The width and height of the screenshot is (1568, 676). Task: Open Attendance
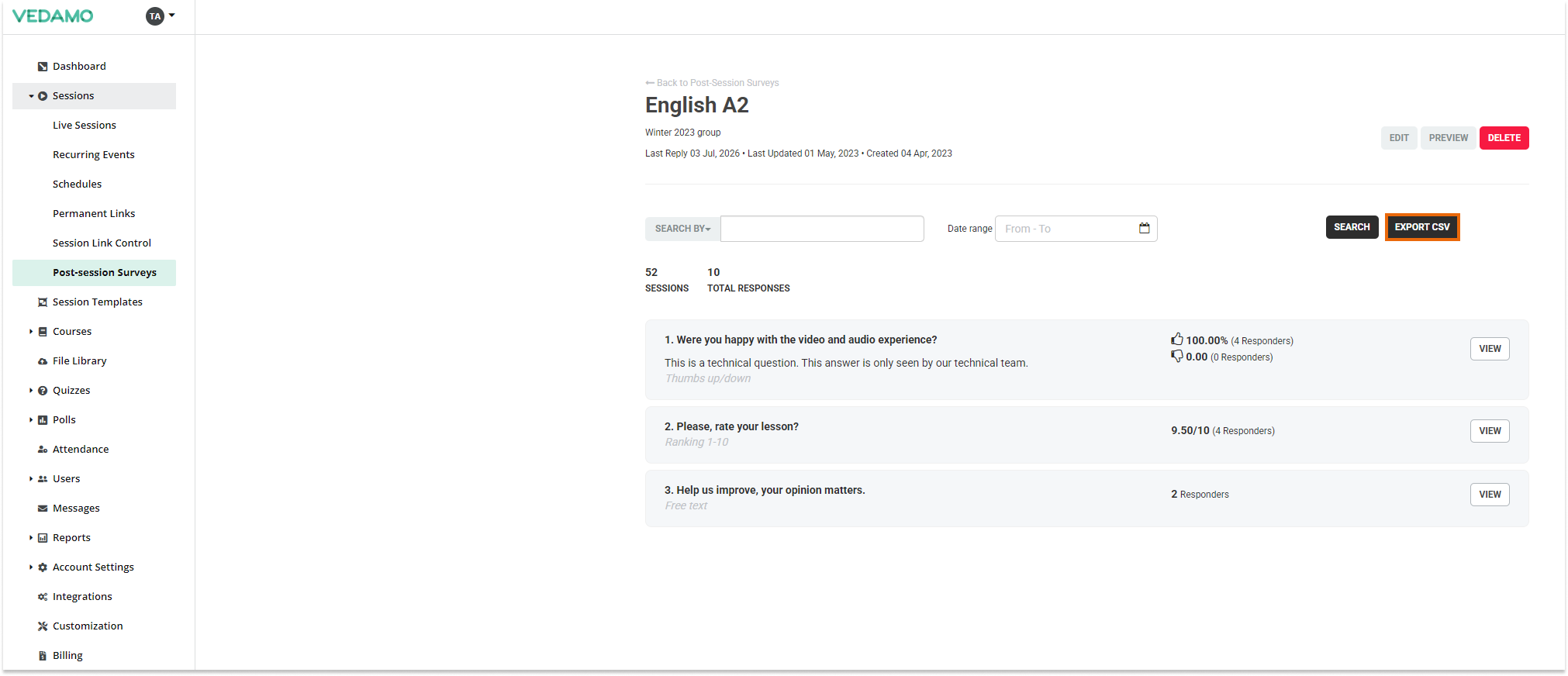81,450
